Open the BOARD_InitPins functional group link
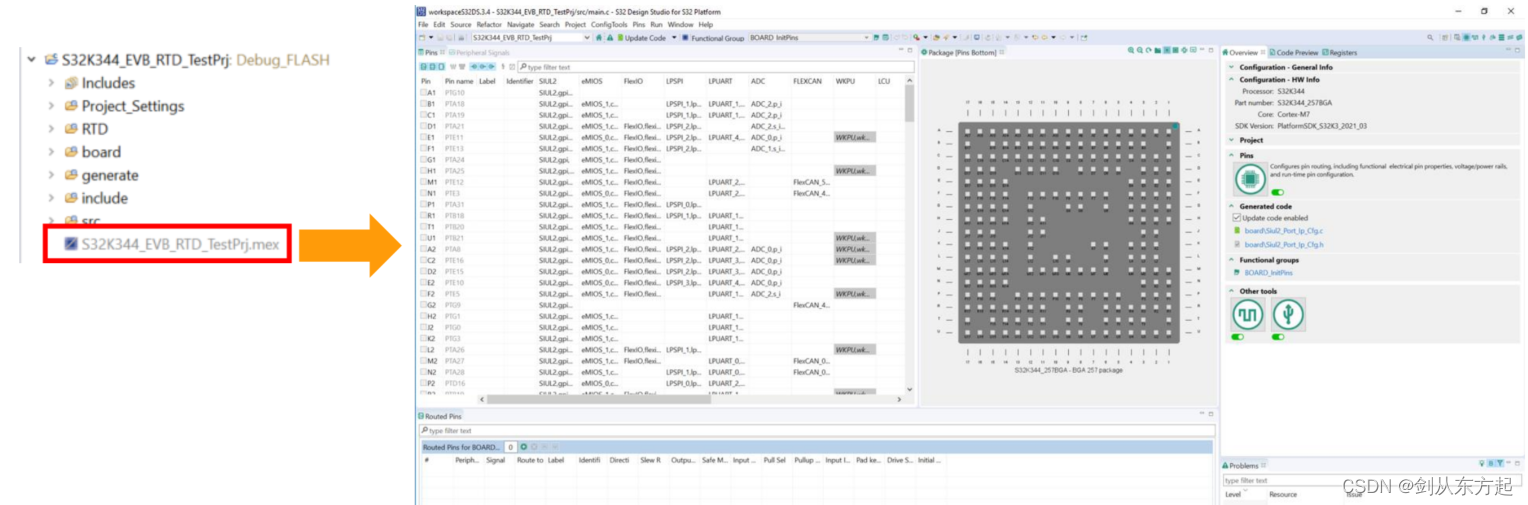1528x505 pixels. [1268, 272]
